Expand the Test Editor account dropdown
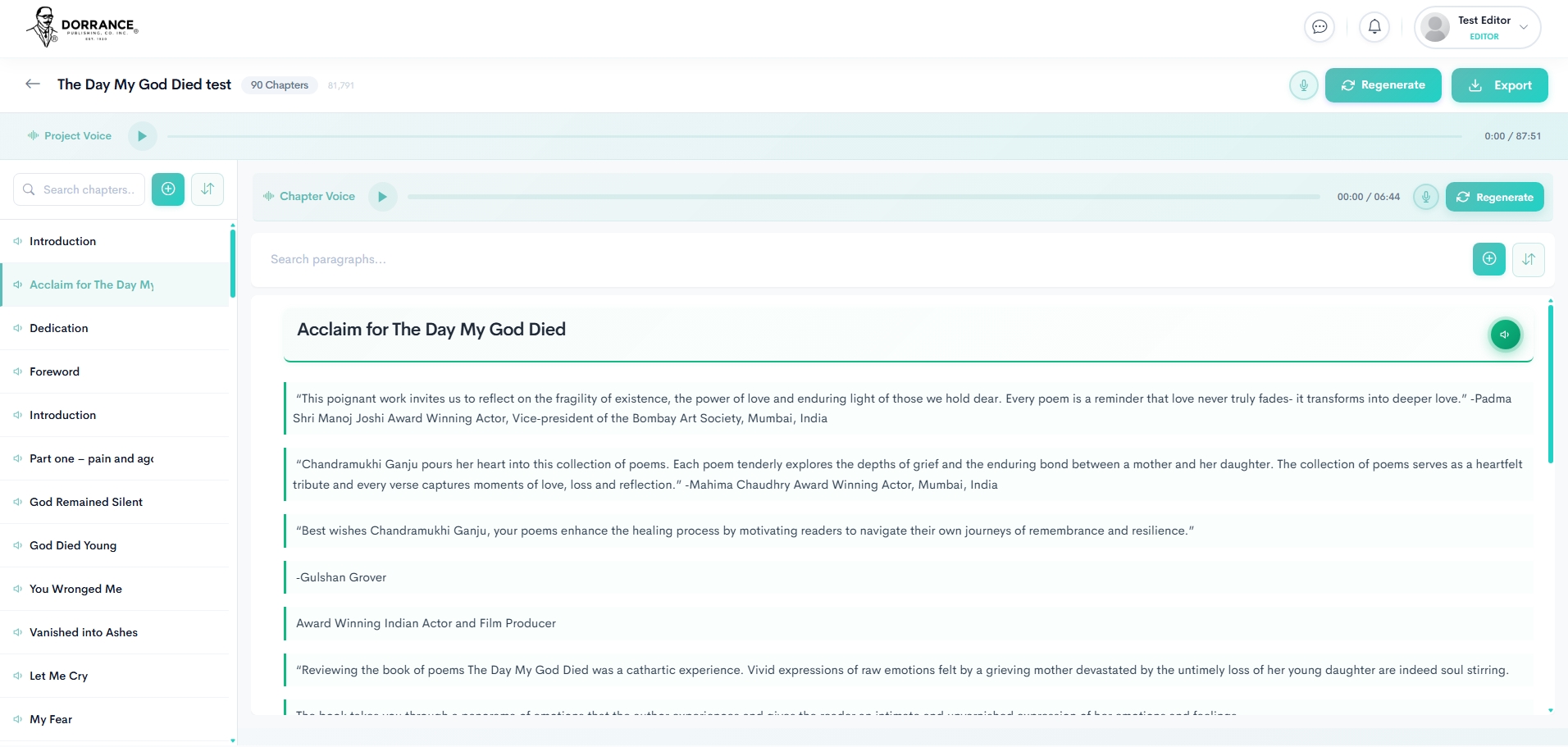The width and height of the screenshot is (1568, 747). point(1523,27)
